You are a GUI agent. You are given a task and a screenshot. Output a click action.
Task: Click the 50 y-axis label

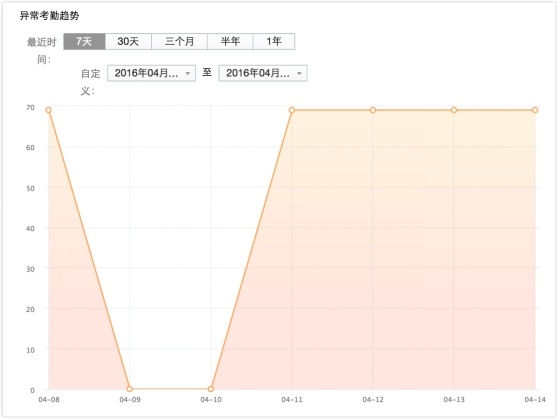pos(30,188)
